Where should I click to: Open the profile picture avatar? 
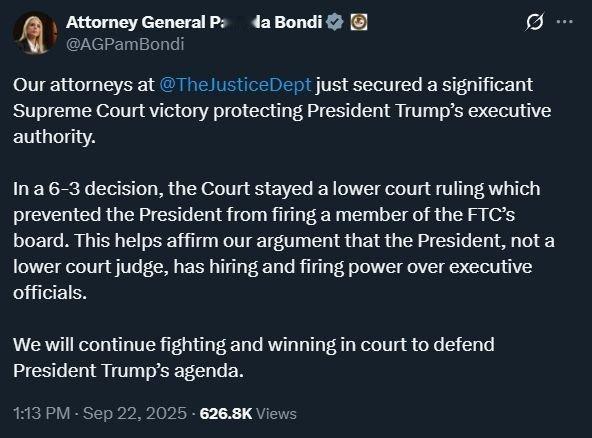click(35, 33)
